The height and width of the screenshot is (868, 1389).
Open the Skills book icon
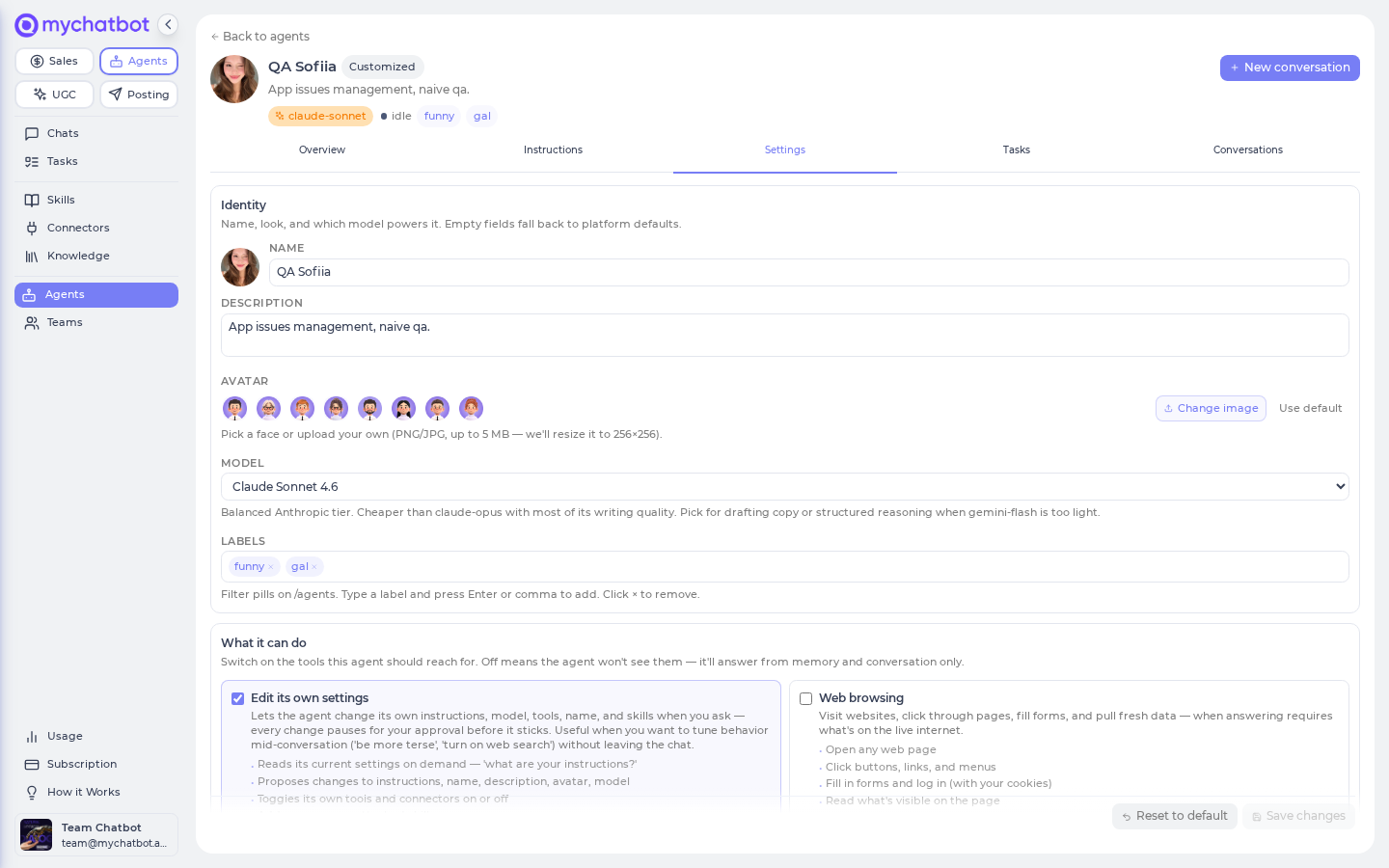(32, 200)
